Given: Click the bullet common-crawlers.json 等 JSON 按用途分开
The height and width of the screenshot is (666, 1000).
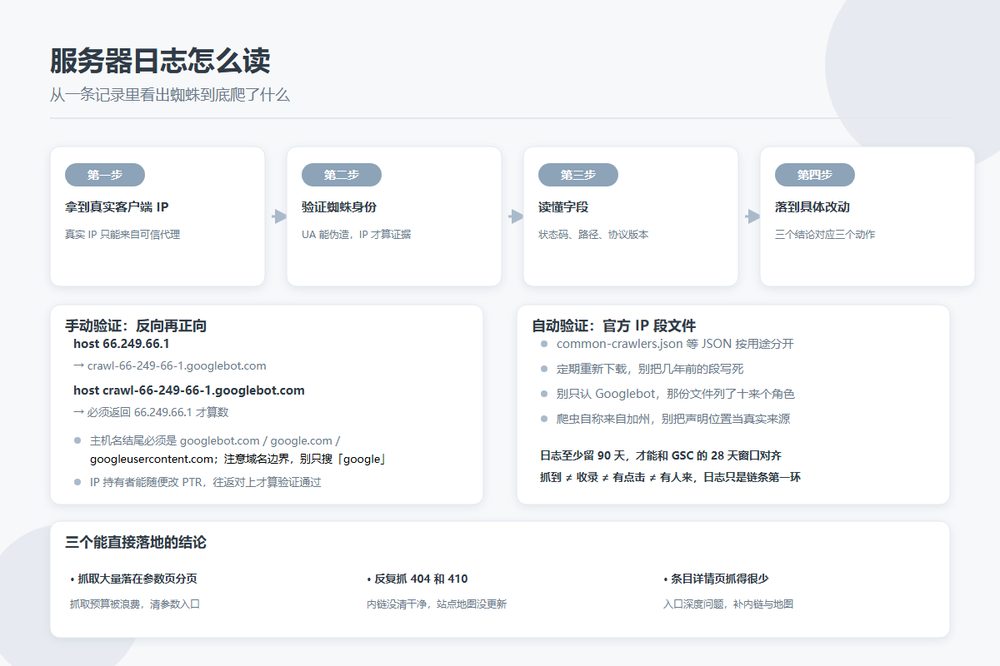Looking at the screenshot, I should [x=667, y=344].
